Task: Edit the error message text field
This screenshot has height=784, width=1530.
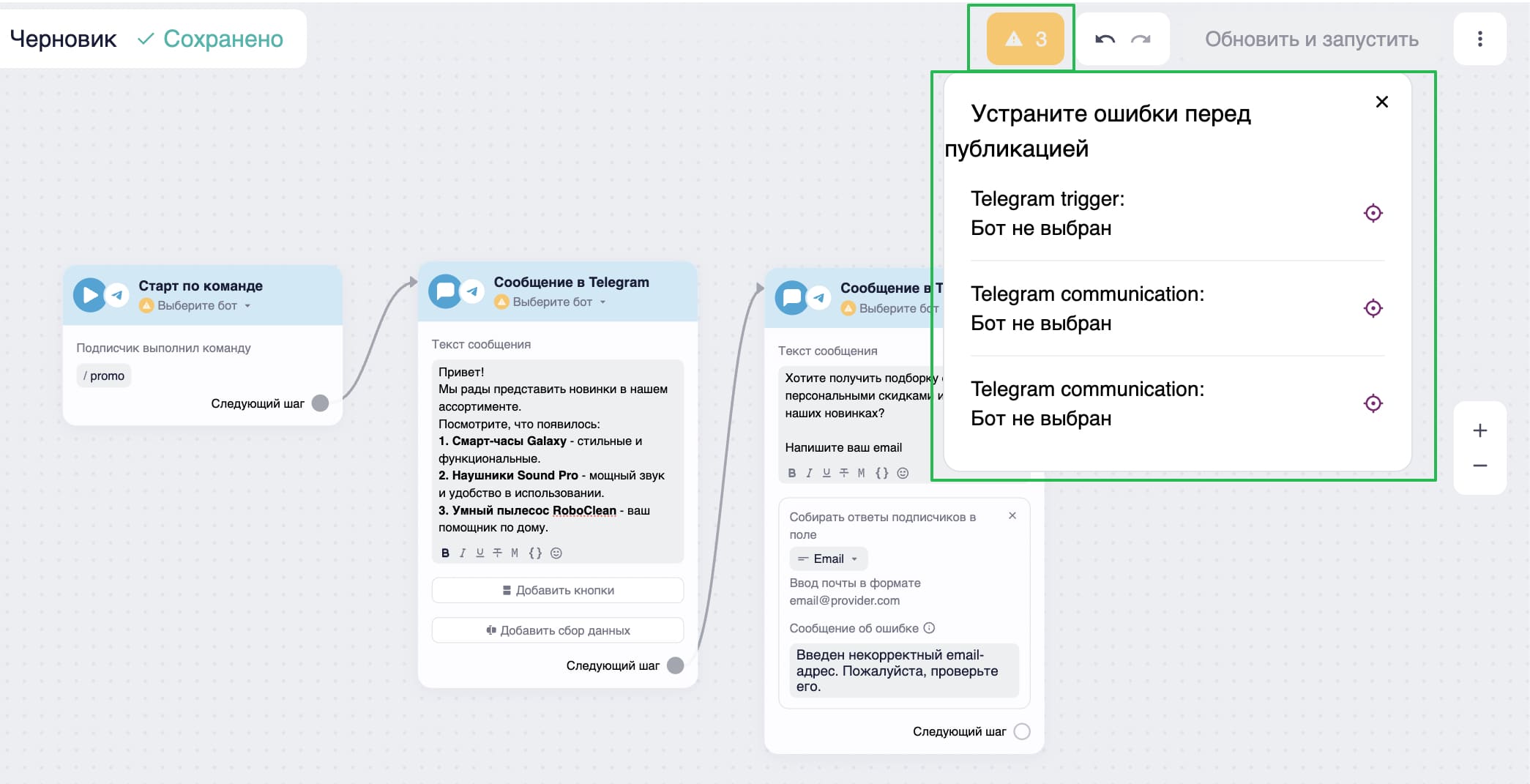Action: pyautogui.click(x=904, y=671)
